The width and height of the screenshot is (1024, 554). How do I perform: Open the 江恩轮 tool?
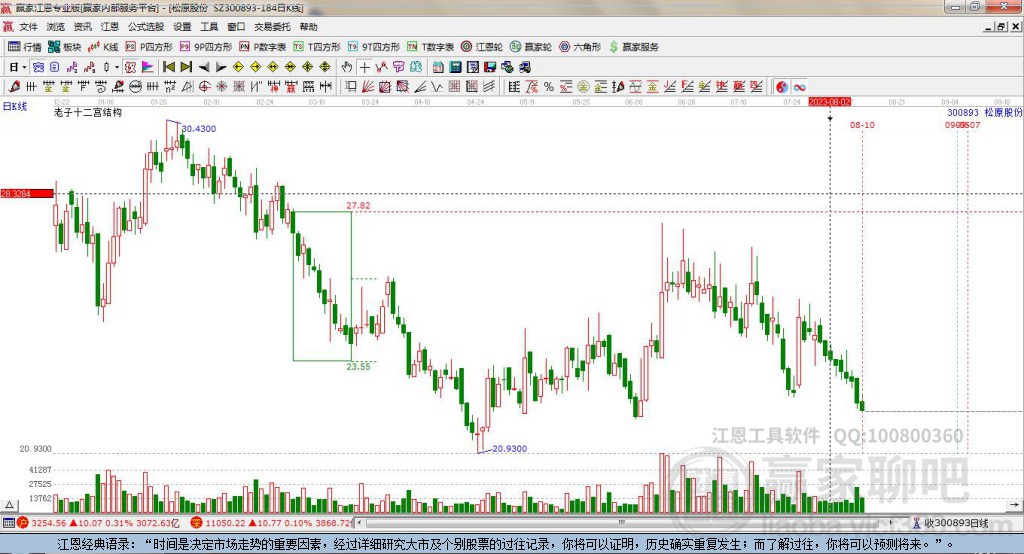482,47
